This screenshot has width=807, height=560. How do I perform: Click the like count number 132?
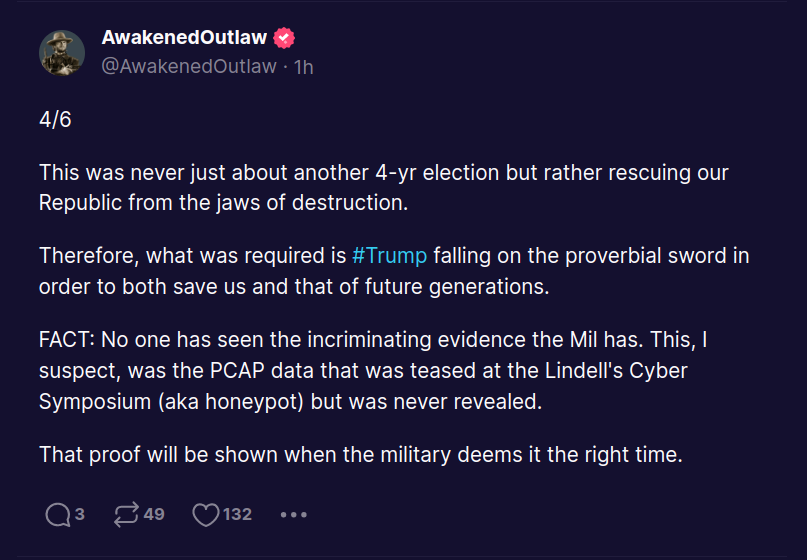[237, 514]
